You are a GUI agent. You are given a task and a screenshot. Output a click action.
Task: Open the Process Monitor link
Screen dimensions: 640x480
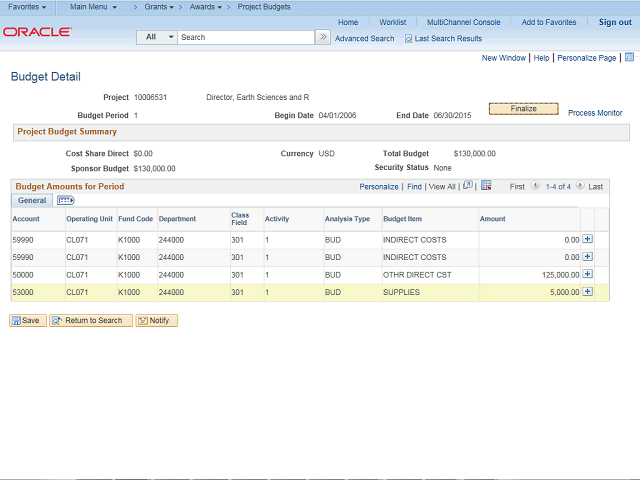[595, 113]
